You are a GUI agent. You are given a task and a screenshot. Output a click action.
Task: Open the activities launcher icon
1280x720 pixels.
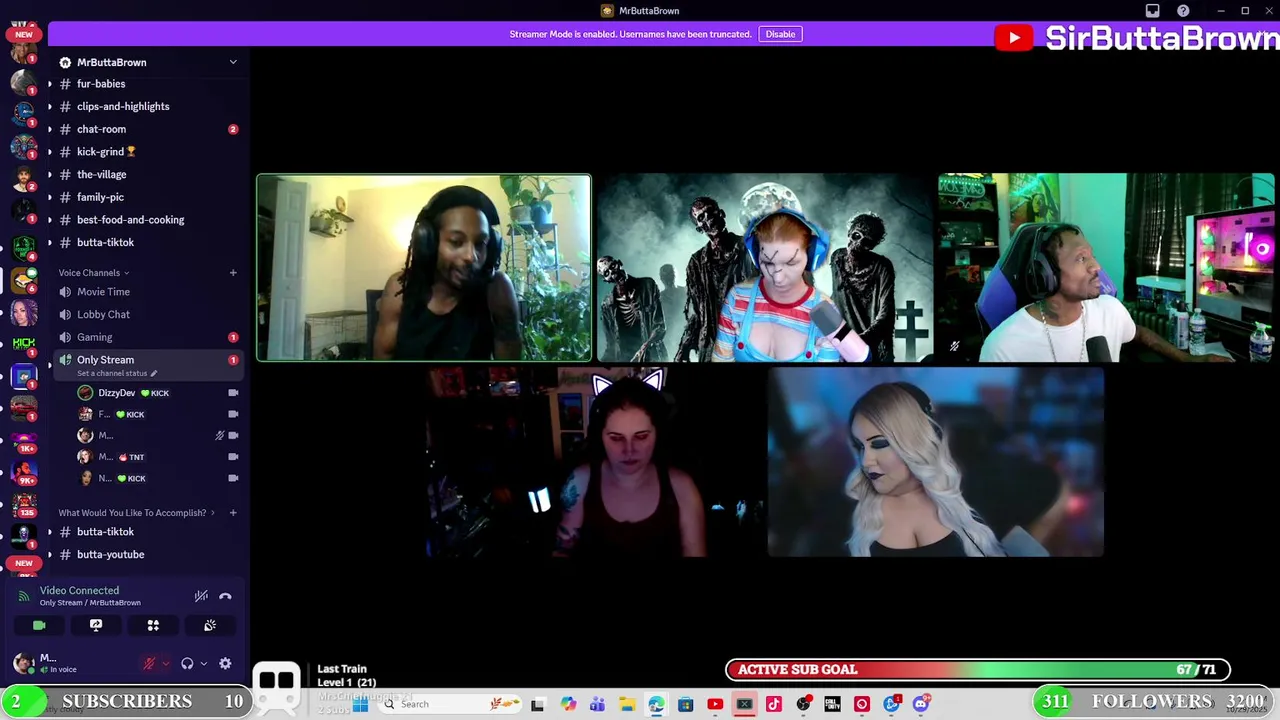click(153, 625)
